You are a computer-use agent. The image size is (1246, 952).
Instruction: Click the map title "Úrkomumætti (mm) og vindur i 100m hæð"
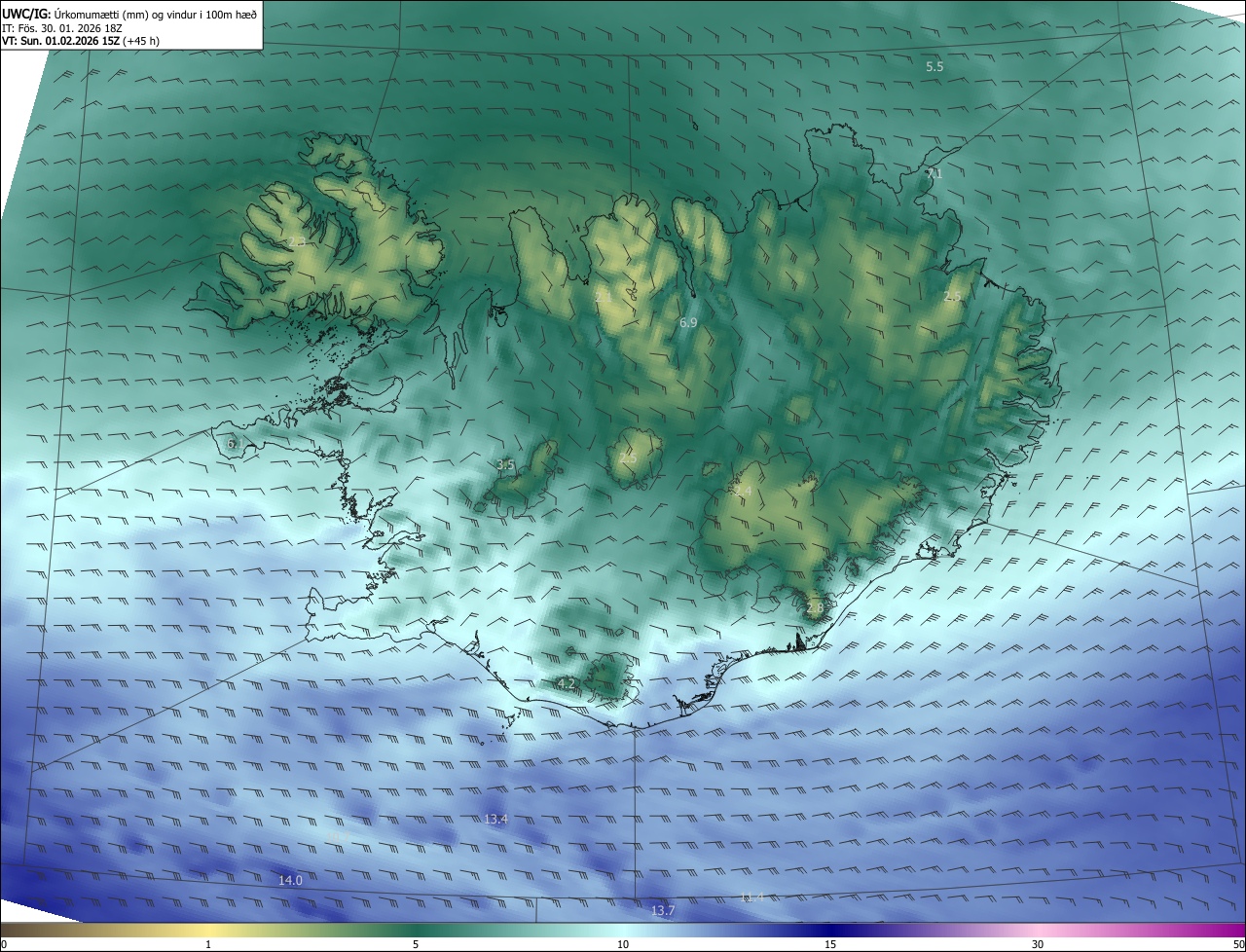coord(156,13)
